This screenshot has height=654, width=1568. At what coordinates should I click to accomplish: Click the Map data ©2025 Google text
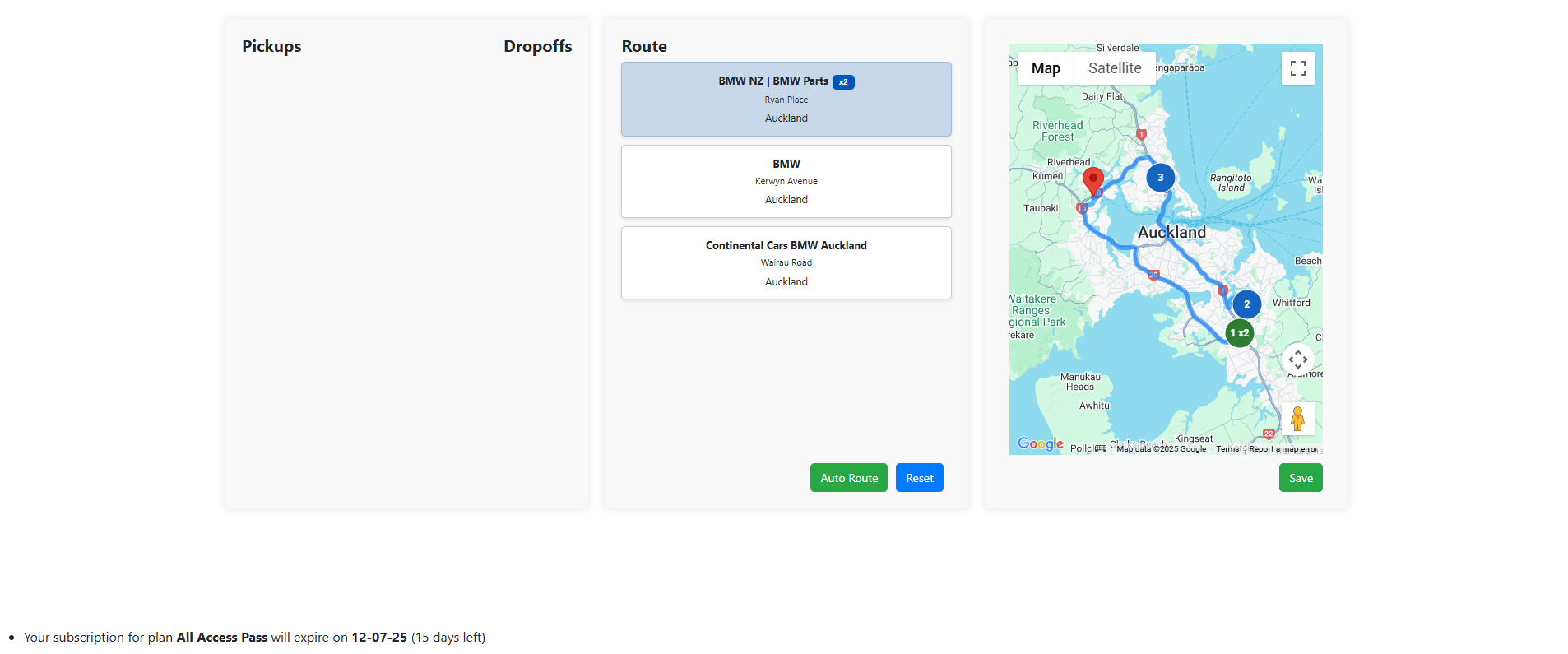(x=1162, y=449)
